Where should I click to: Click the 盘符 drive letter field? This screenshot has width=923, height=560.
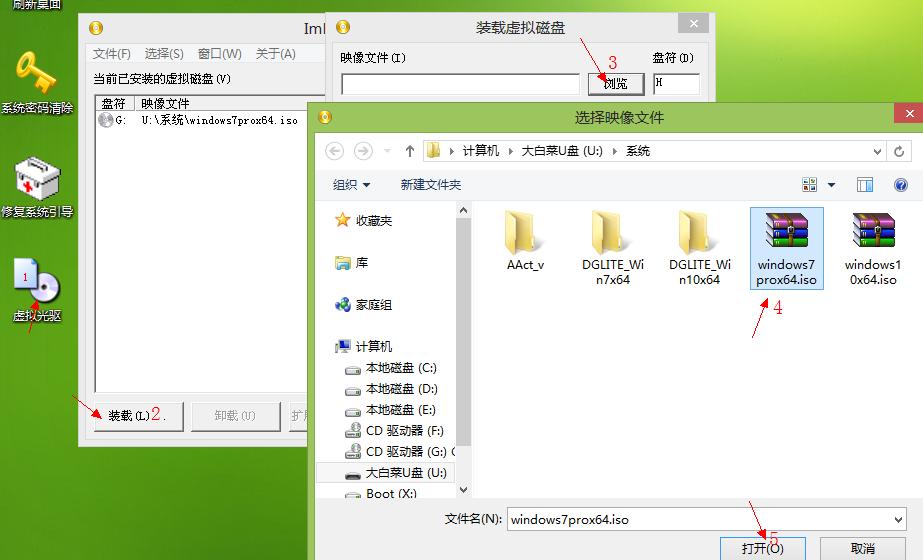(676, 84)
